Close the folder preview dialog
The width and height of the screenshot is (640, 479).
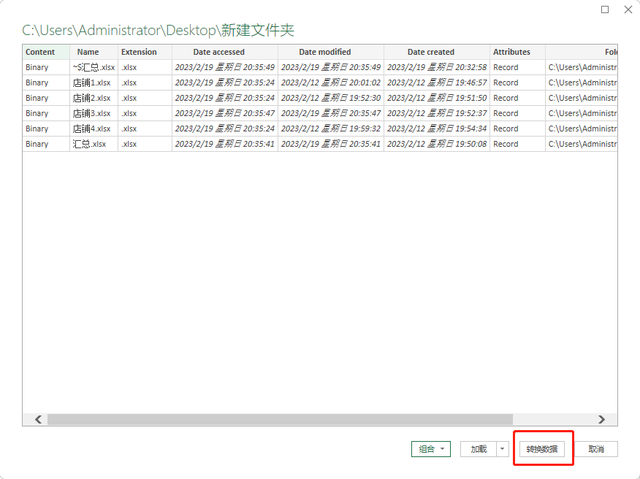point(628,9)
